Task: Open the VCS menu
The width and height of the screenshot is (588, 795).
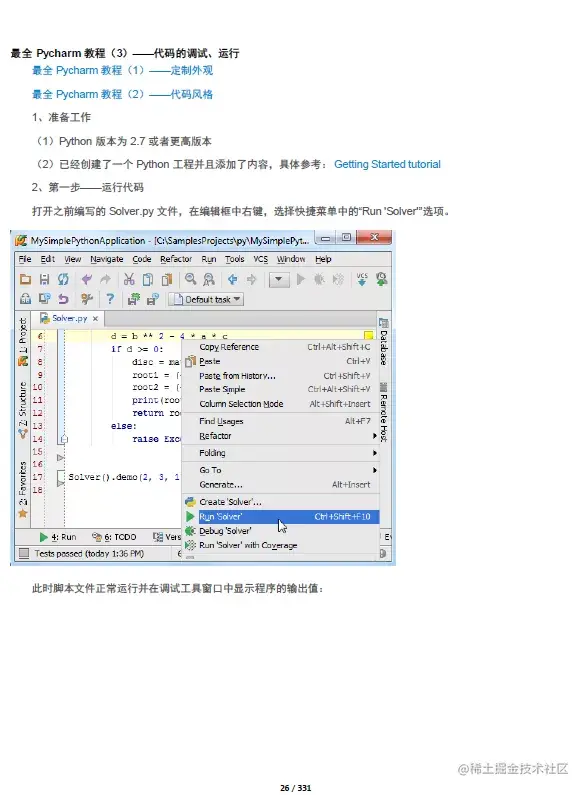Action: [x=261, y=259]
